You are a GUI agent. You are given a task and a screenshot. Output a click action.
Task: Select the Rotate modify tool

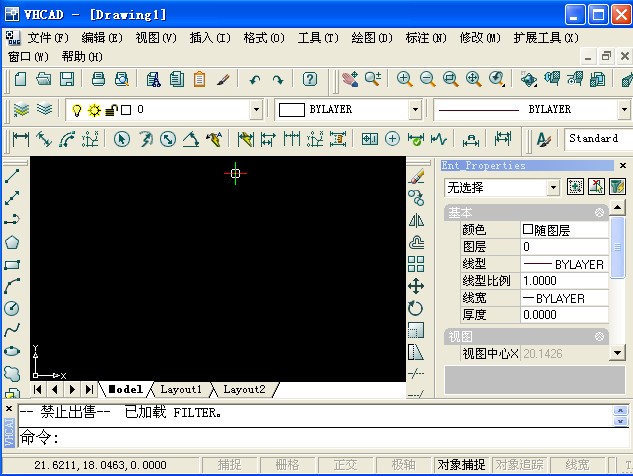(x=416, y=308)
